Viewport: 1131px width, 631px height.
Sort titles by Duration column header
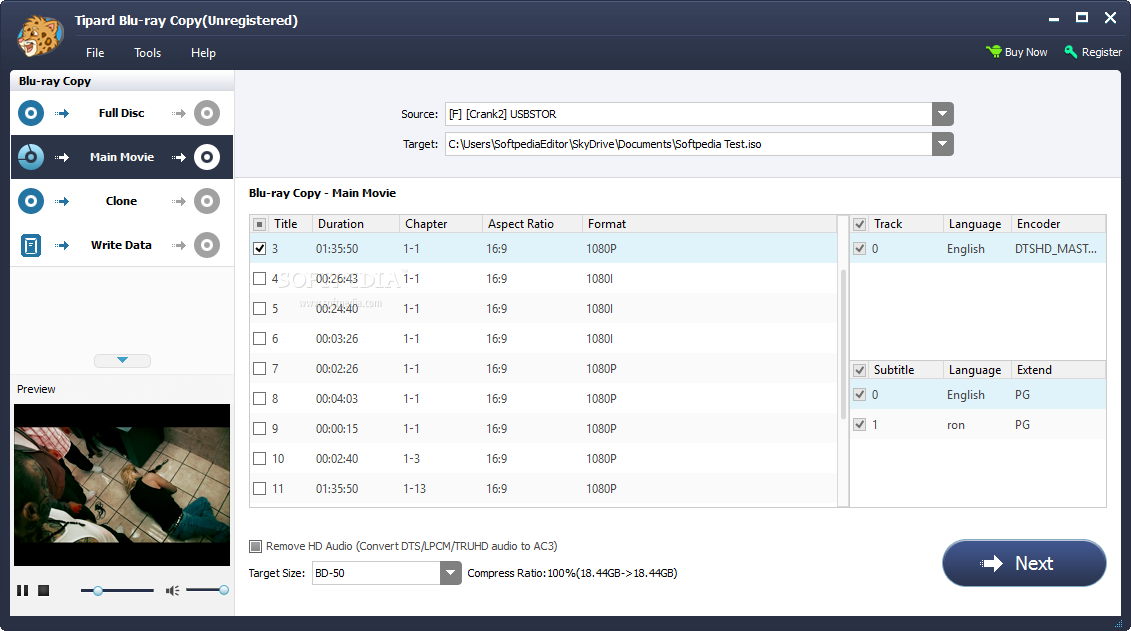(x=356, y=224)
